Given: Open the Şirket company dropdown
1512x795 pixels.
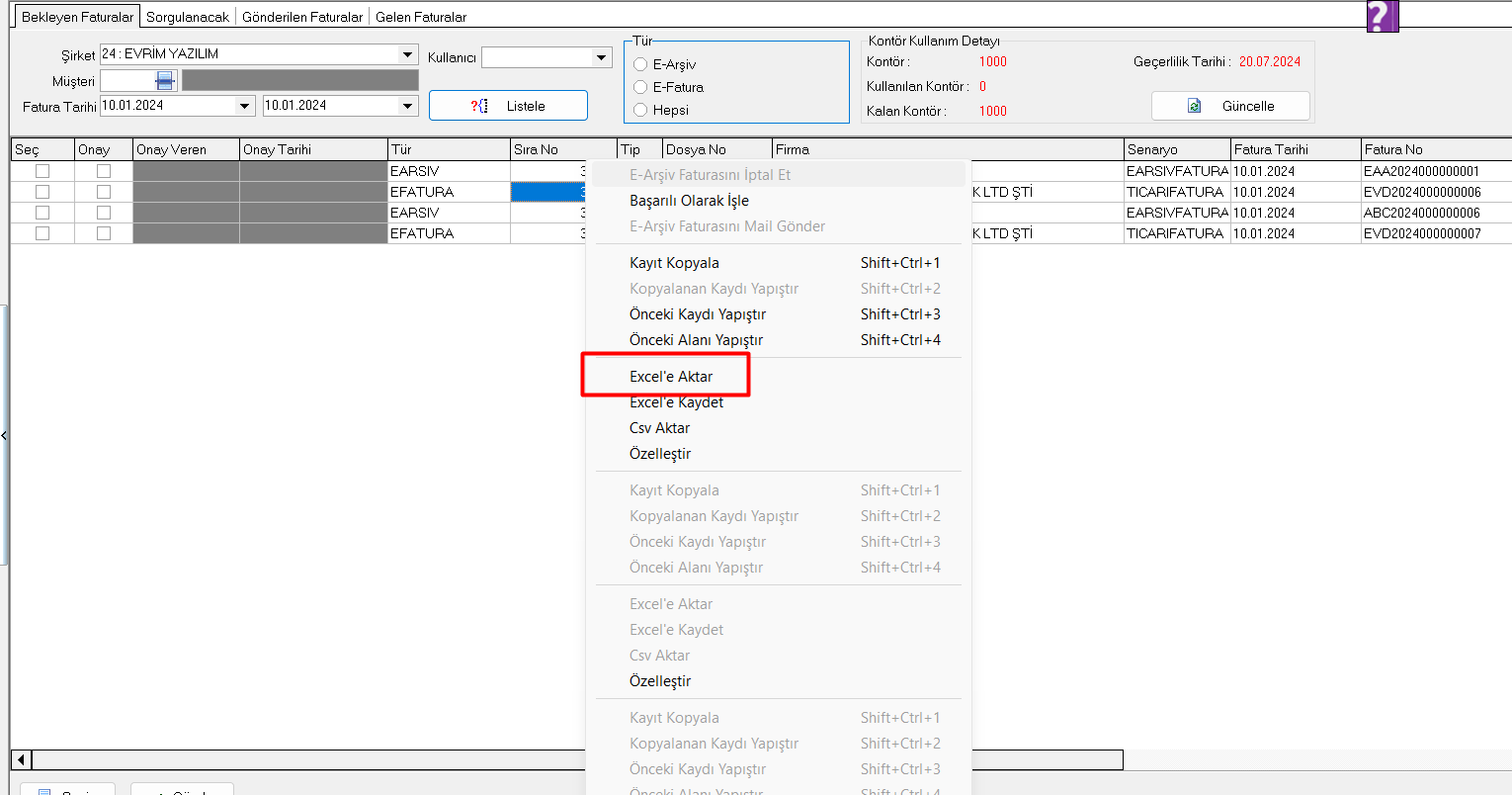Looking at the screenshot, I should (407, 54).
